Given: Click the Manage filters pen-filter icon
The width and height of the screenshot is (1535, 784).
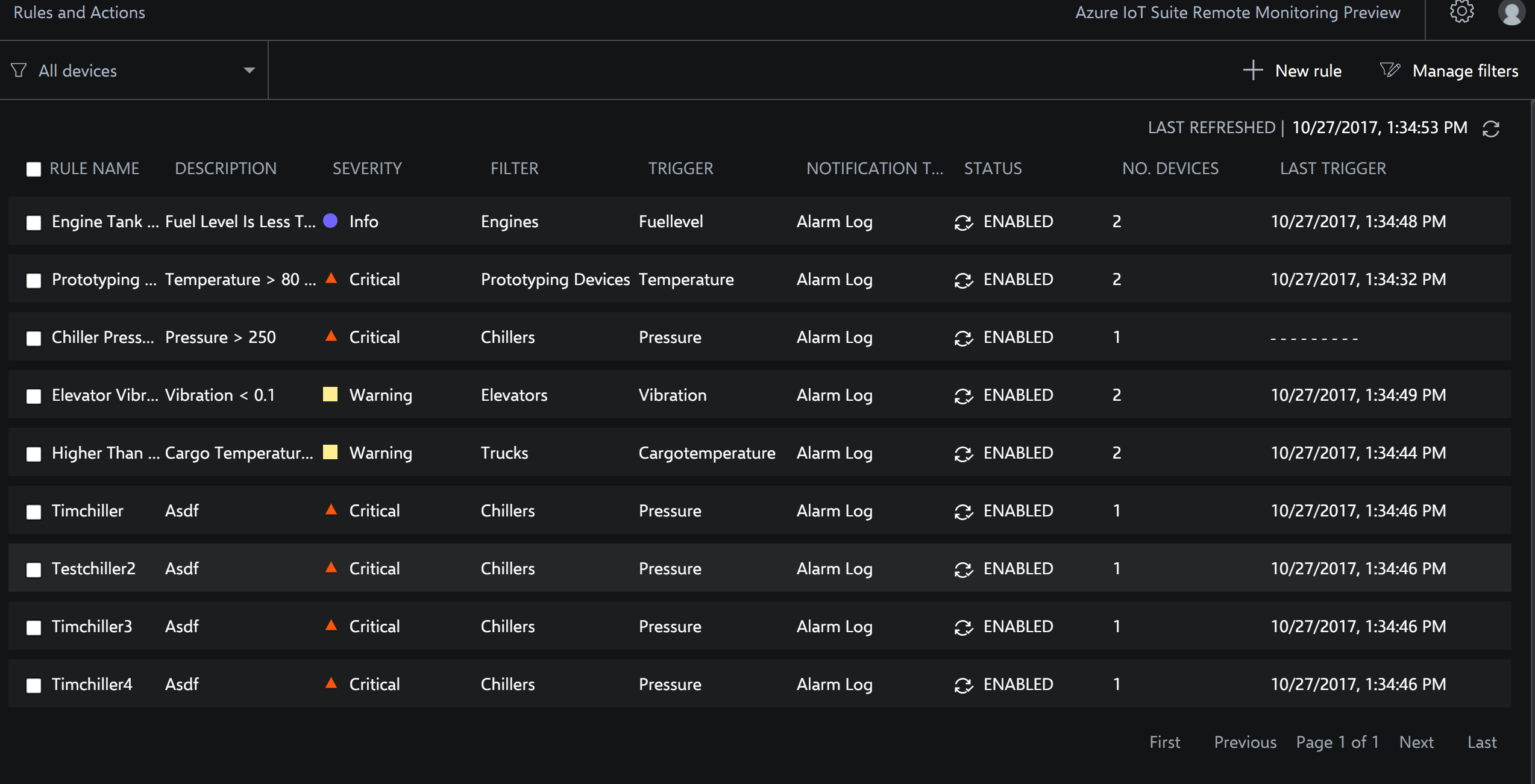Looking at the screenshot, I should click(1390, 69).
